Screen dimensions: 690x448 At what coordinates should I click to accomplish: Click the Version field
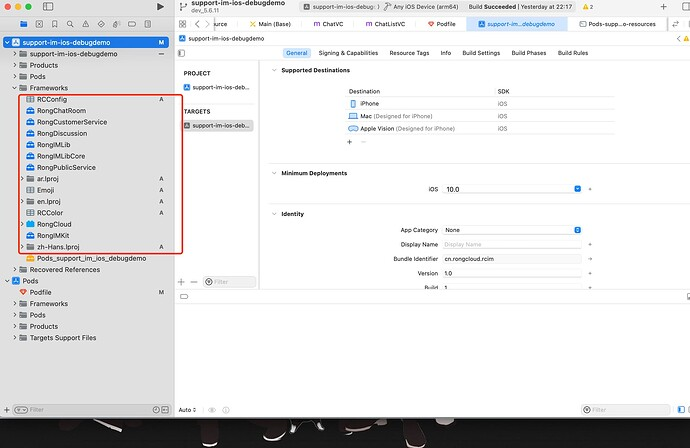(x=511, y=273)
